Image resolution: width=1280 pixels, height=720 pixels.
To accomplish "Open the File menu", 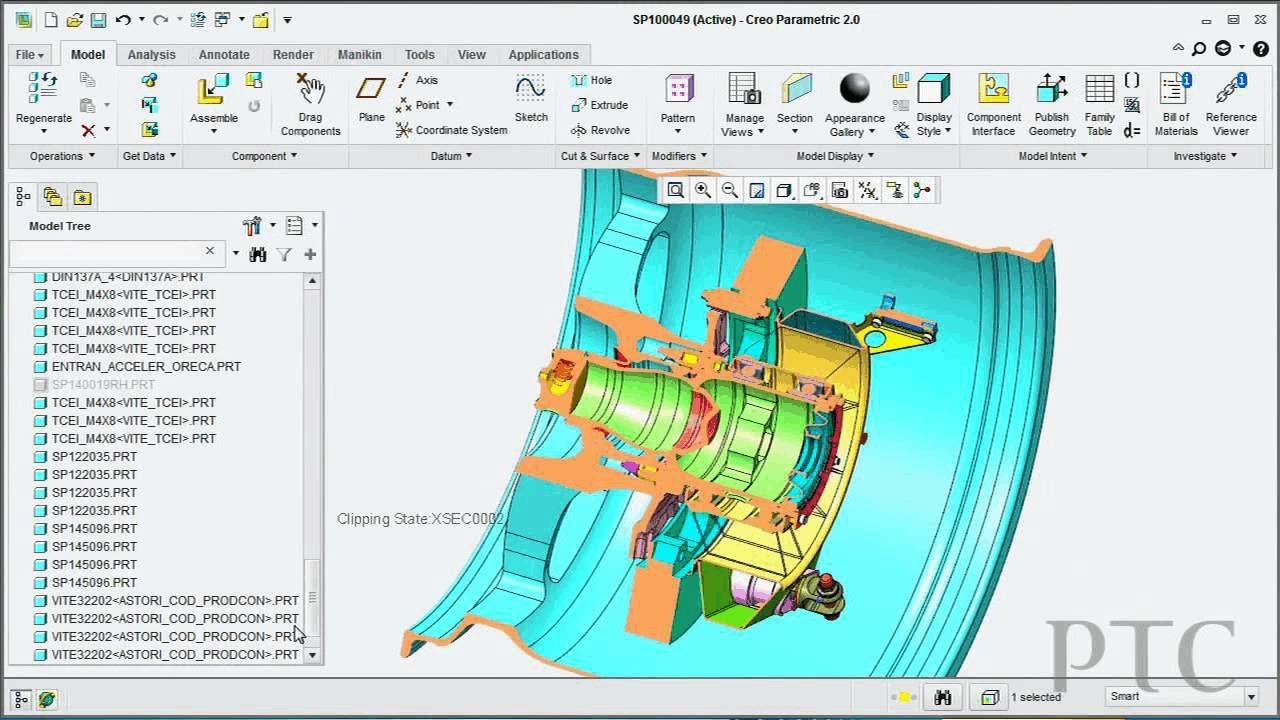I will [x=30, y=55].
